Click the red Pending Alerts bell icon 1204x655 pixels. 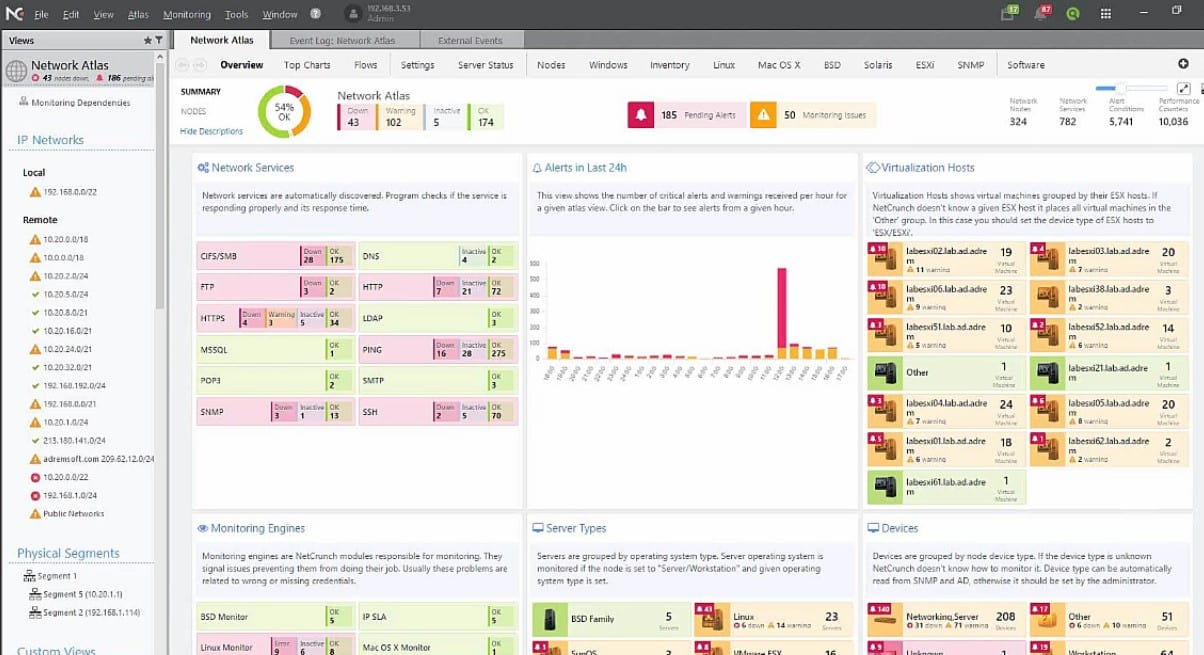640,115
